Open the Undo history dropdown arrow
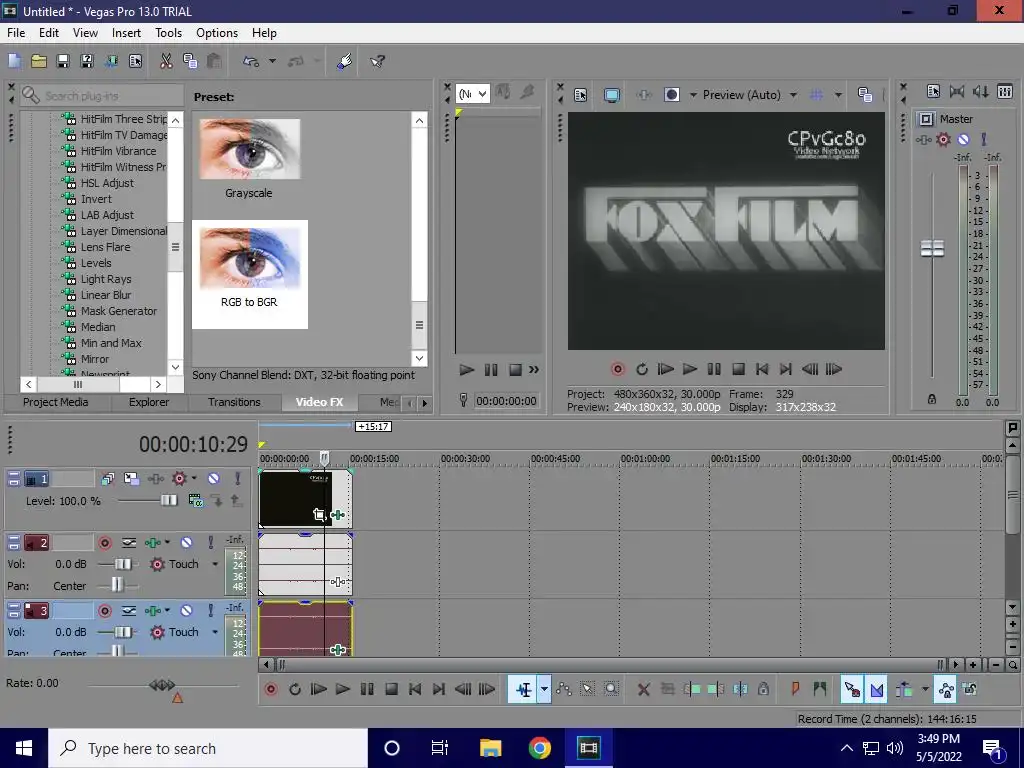1024x768 pixels. tap(272, 61)
